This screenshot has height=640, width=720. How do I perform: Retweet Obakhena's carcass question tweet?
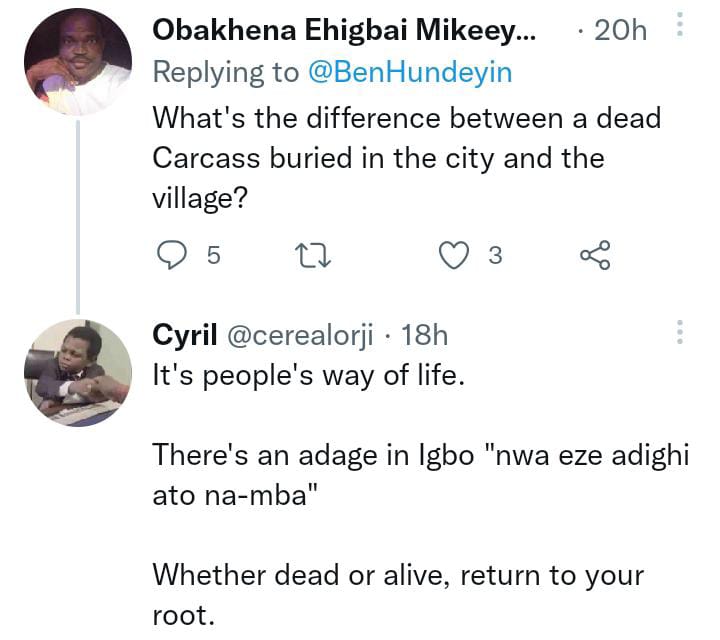tap(315, 256)
